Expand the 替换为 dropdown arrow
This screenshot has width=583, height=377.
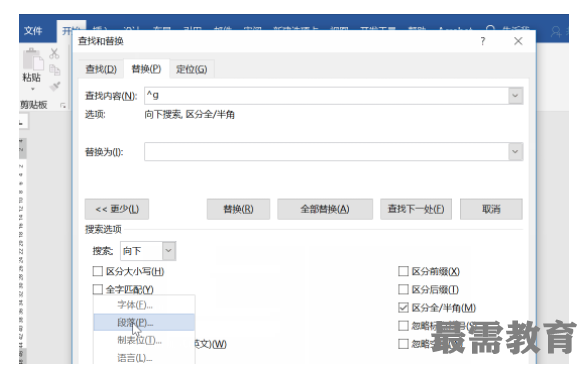(515, 152)
